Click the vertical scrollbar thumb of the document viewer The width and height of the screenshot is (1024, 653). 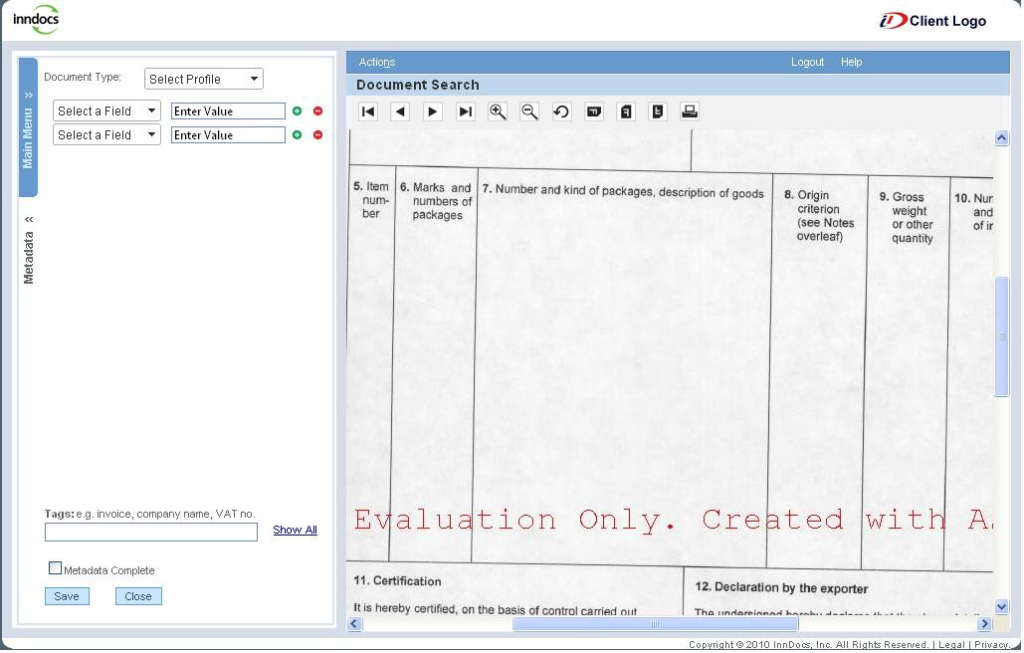click(x=1002, y=336)
